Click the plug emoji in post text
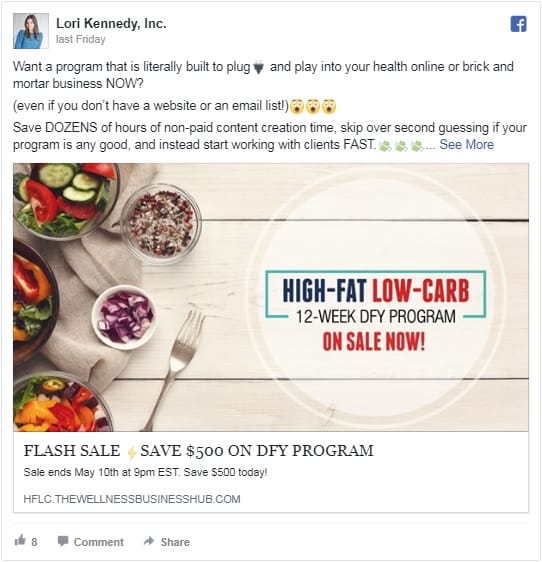 [258, 67]
